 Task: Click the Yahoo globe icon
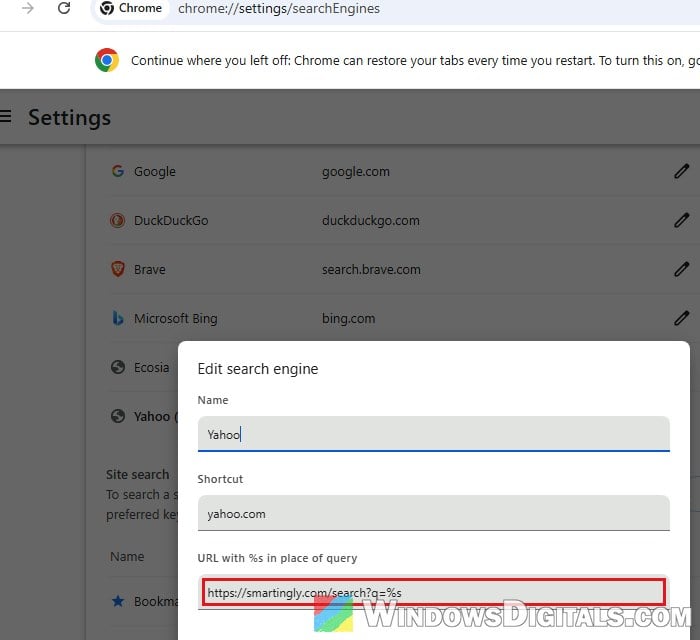[x=118, y=416]
